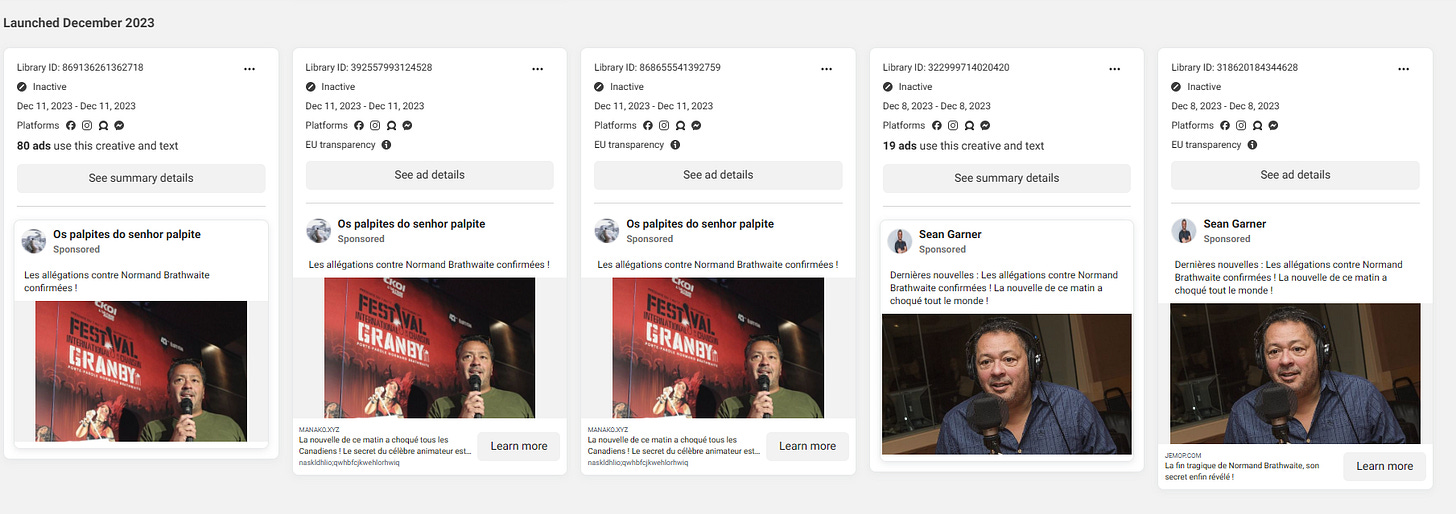Viewport: 1456px width, 514px height.
Task: Open See summary details for ad 322999714020420
Action: tap(1007, 178)
